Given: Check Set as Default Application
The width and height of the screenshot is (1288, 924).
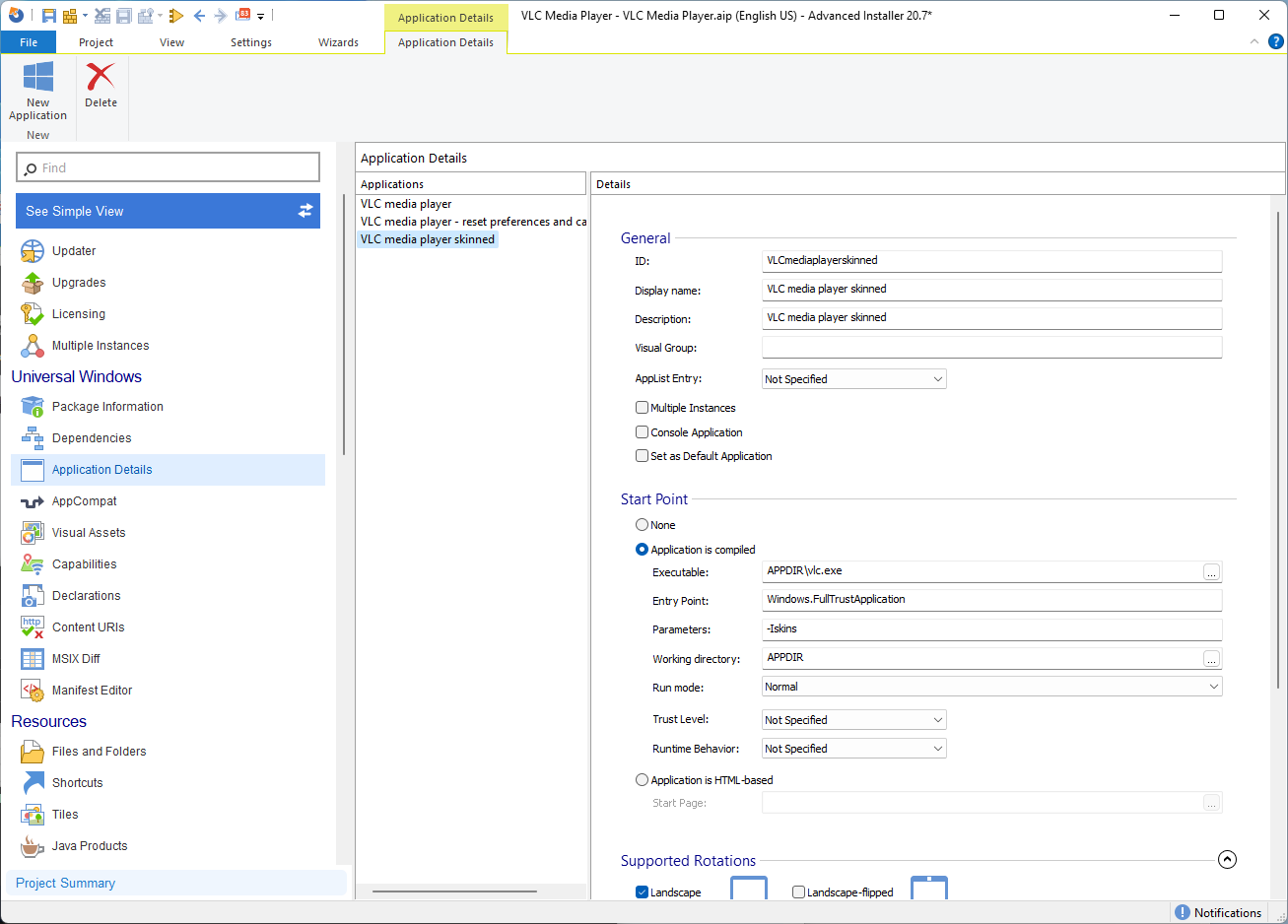Looking at the screenshot, I should pos(643,456).
